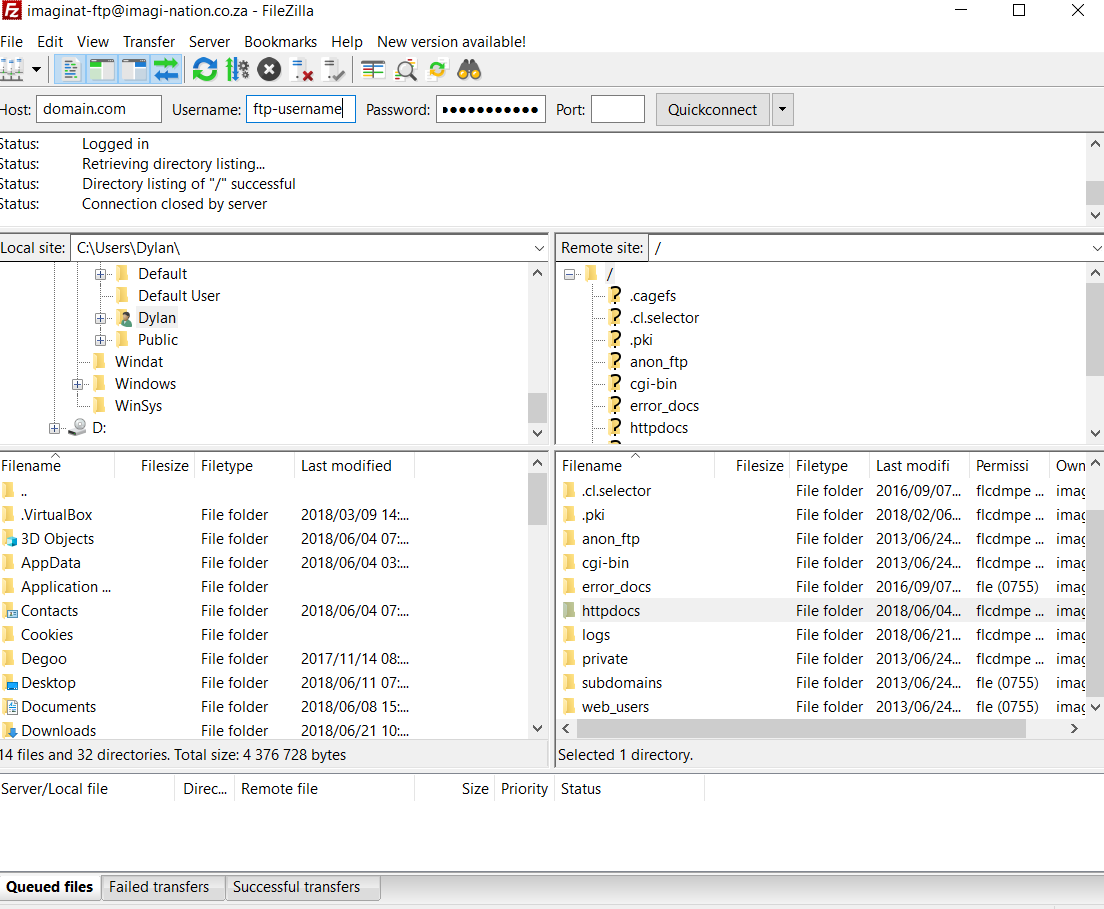Collapse the remote root / node
Viewport: 1104px width, 909px height.
coord(570,274)
